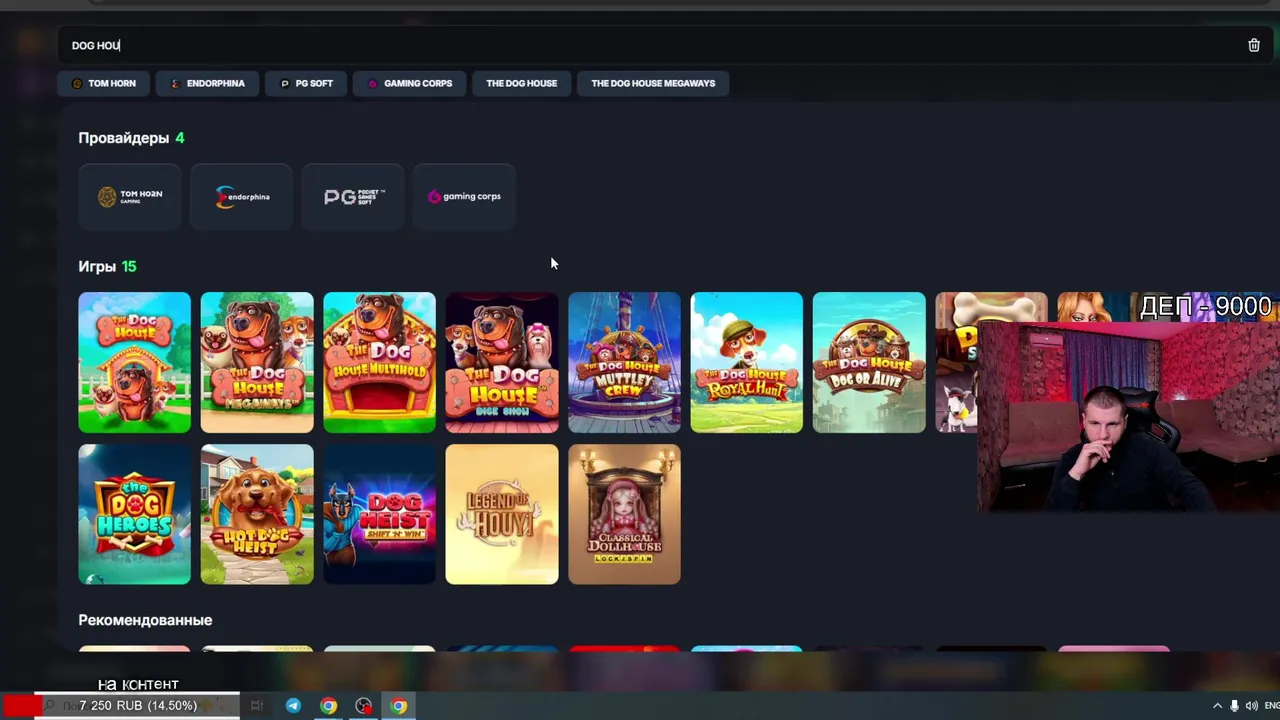Image resolution: width=1280 pixels, height=720 pixels.
Task: Clear the search with the trash icon
Action: click(1253, 45)
